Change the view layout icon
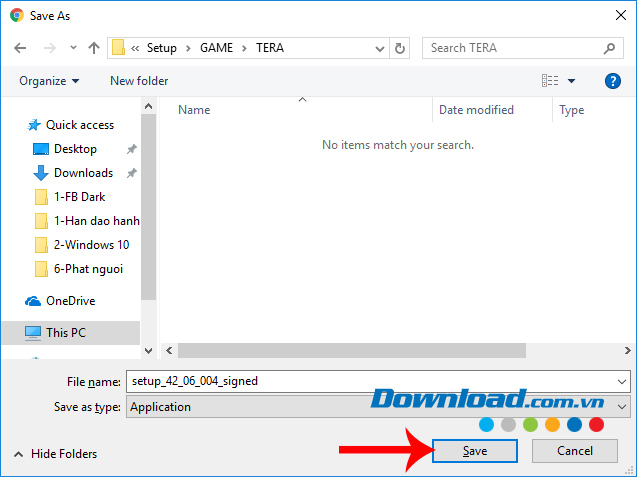The height and width of the screenshot is (477, 637). click(x=550, y=80)
